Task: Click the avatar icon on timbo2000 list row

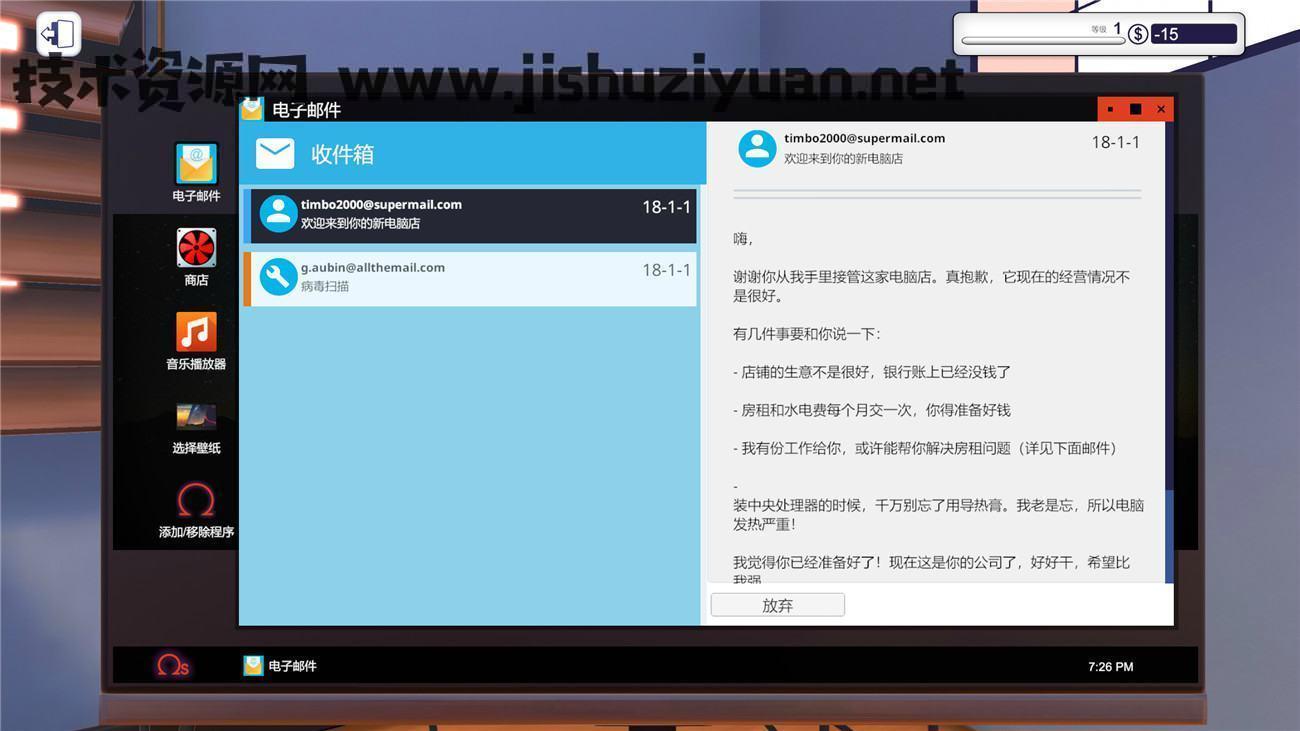Action: (278, 214)
